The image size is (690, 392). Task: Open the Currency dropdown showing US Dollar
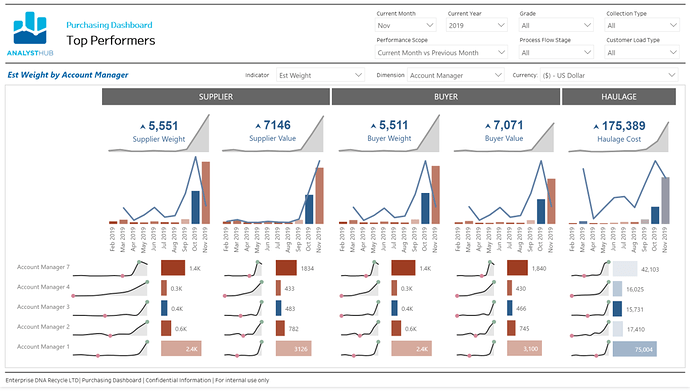click(x=609, y=75)
